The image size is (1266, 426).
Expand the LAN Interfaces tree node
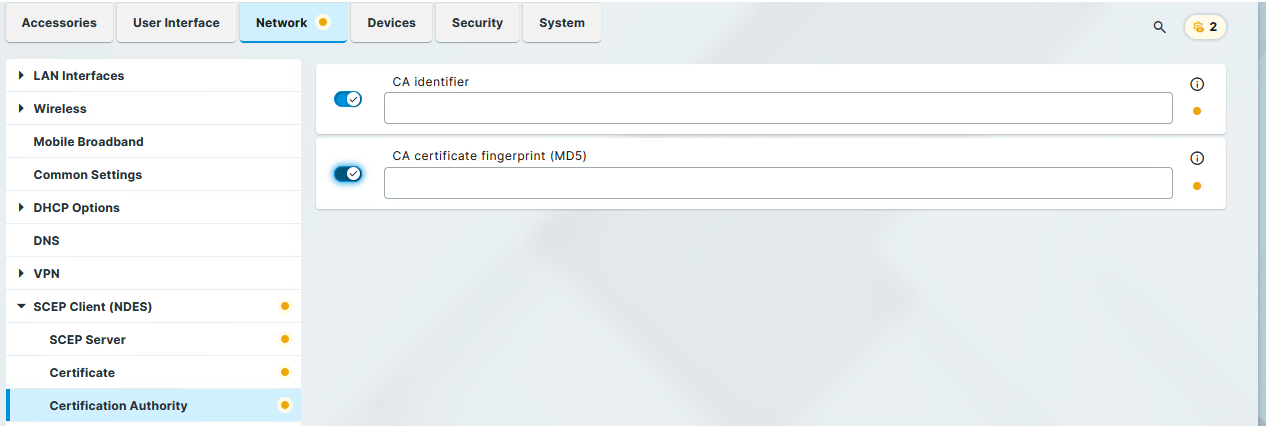point(21,76)
